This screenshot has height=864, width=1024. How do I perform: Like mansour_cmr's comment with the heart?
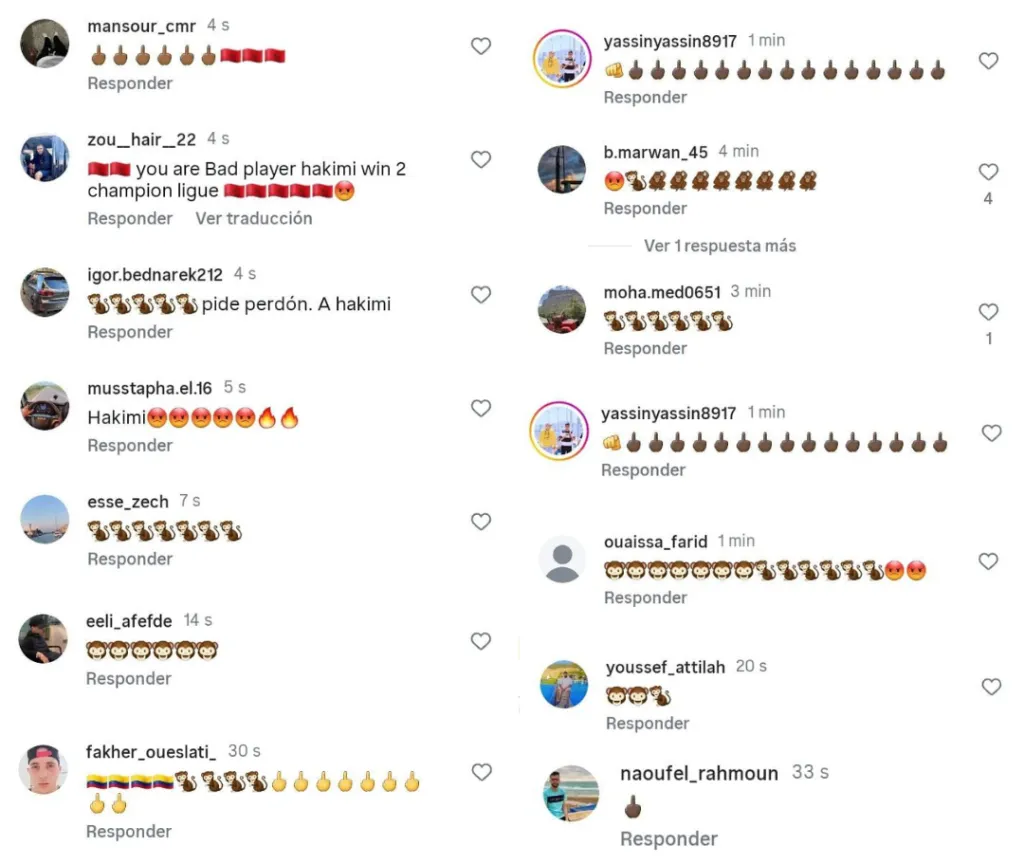click(x=481, y=46)
